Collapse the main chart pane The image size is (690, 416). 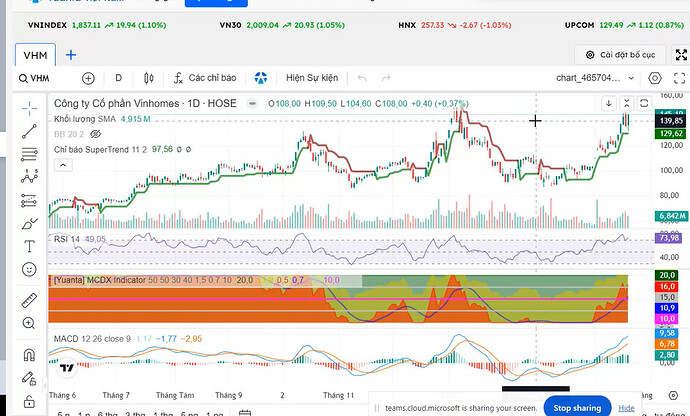tap(626, 103)
